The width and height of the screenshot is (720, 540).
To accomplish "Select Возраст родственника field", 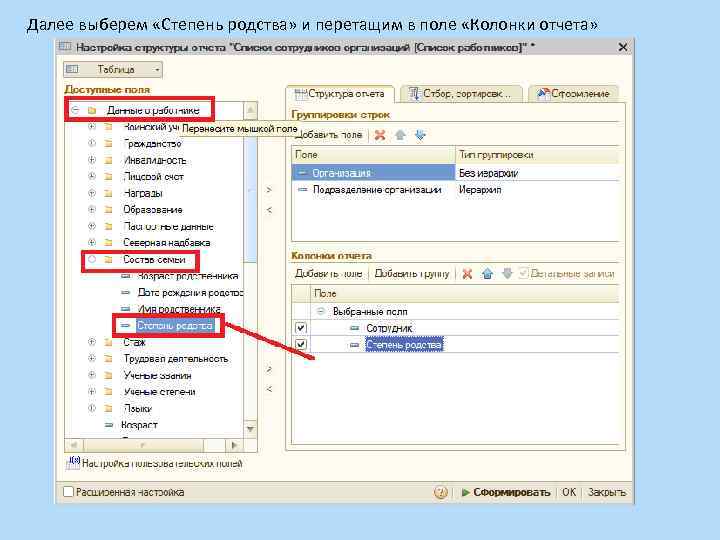I will 188,276.
